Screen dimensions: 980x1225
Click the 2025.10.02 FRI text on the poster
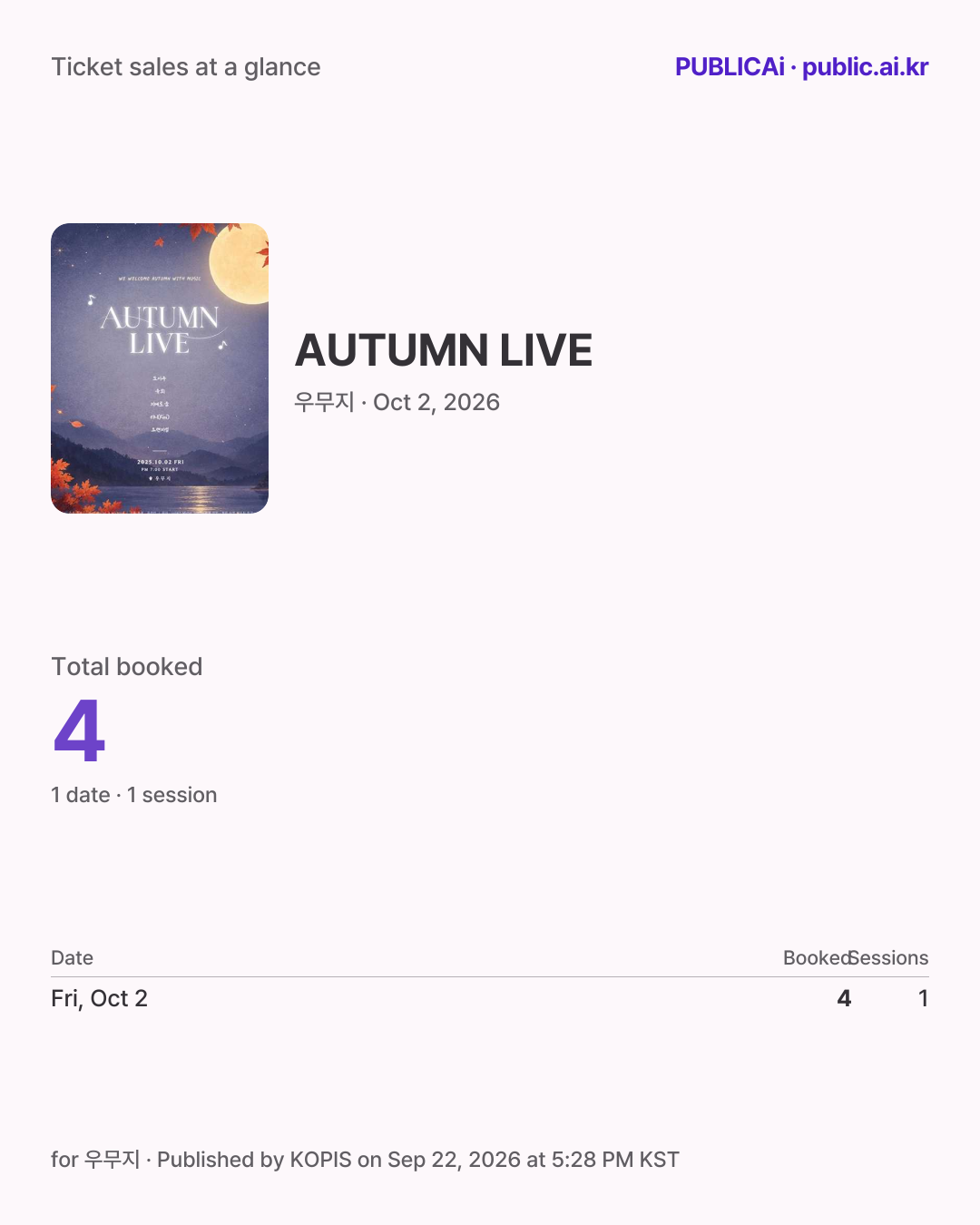tap(161, 462)
